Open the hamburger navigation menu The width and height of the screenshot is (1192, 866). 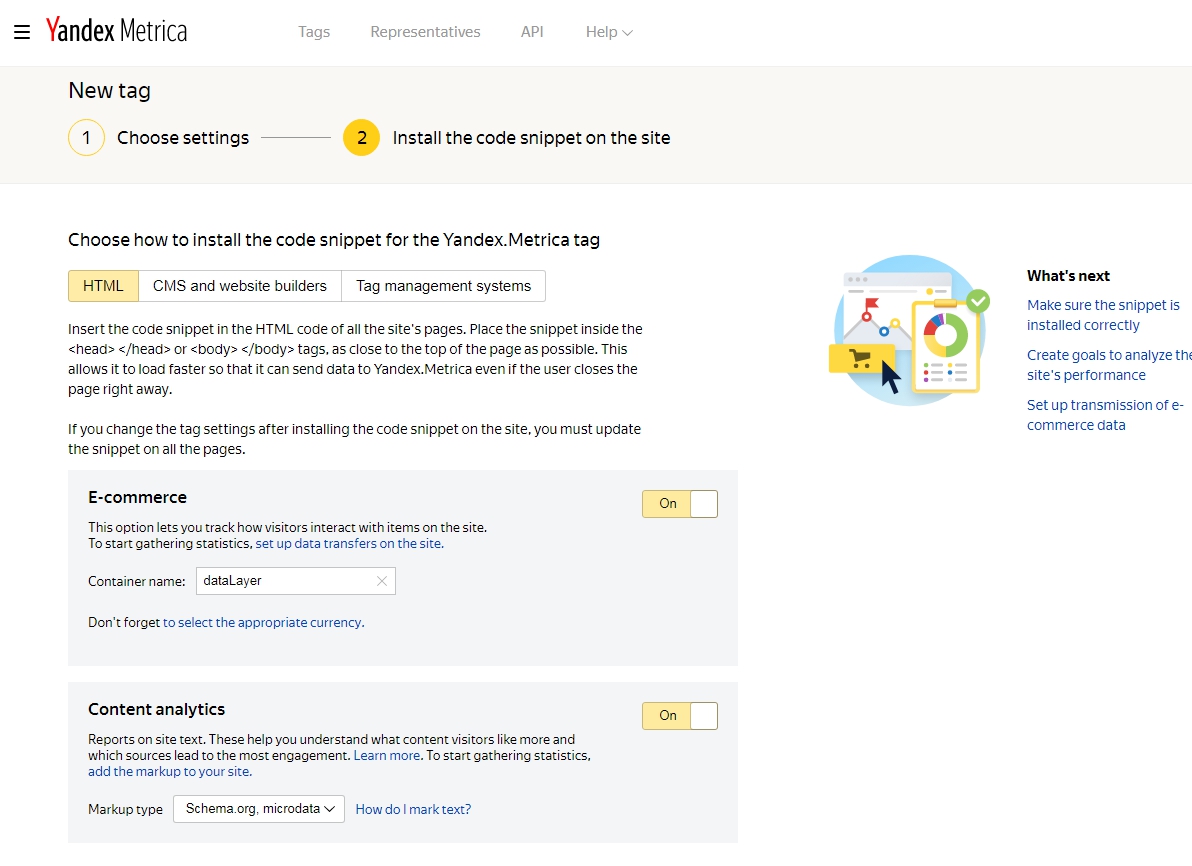pos(22,32)
